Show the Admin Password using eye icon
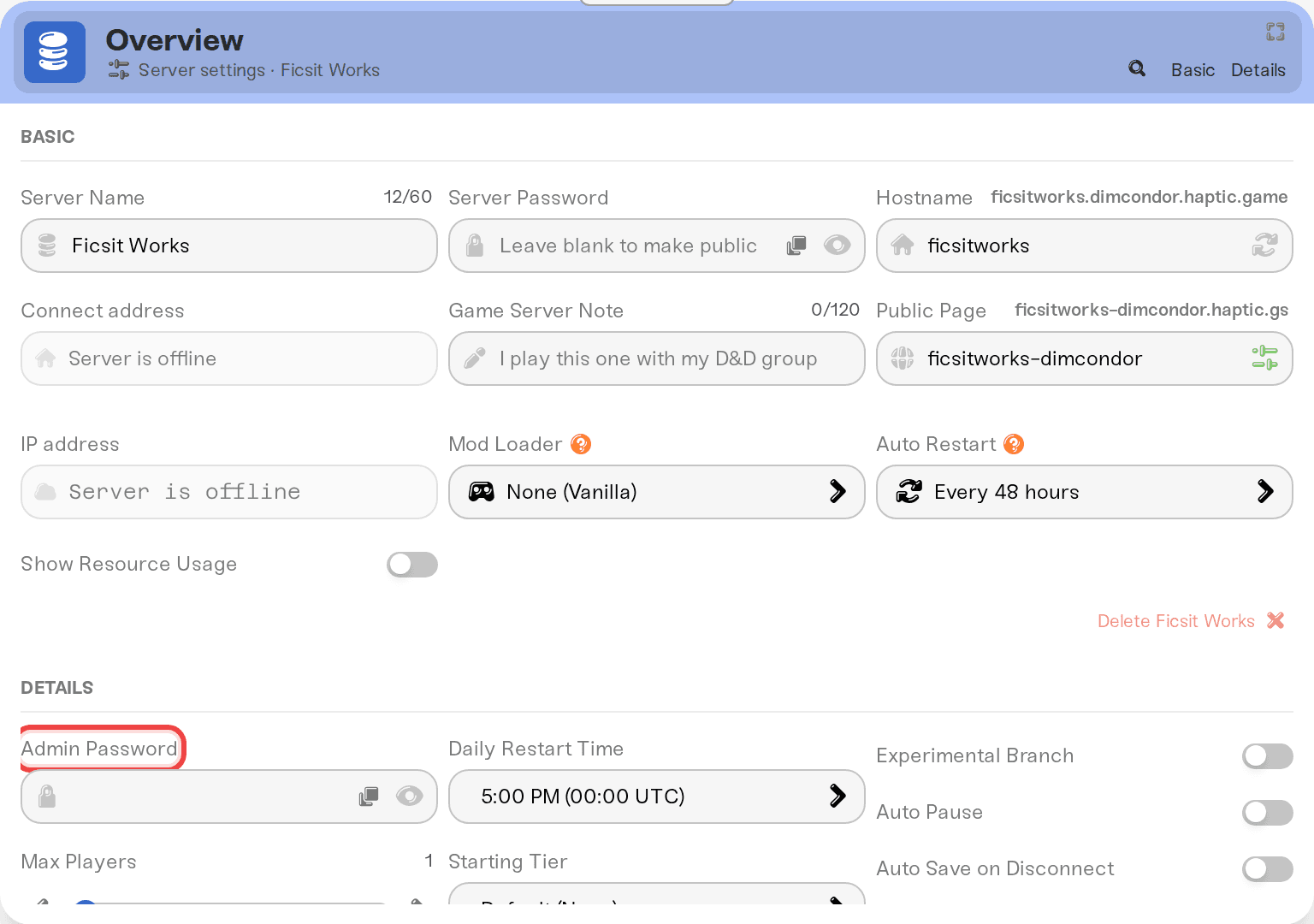 click(x=410, y=797)
